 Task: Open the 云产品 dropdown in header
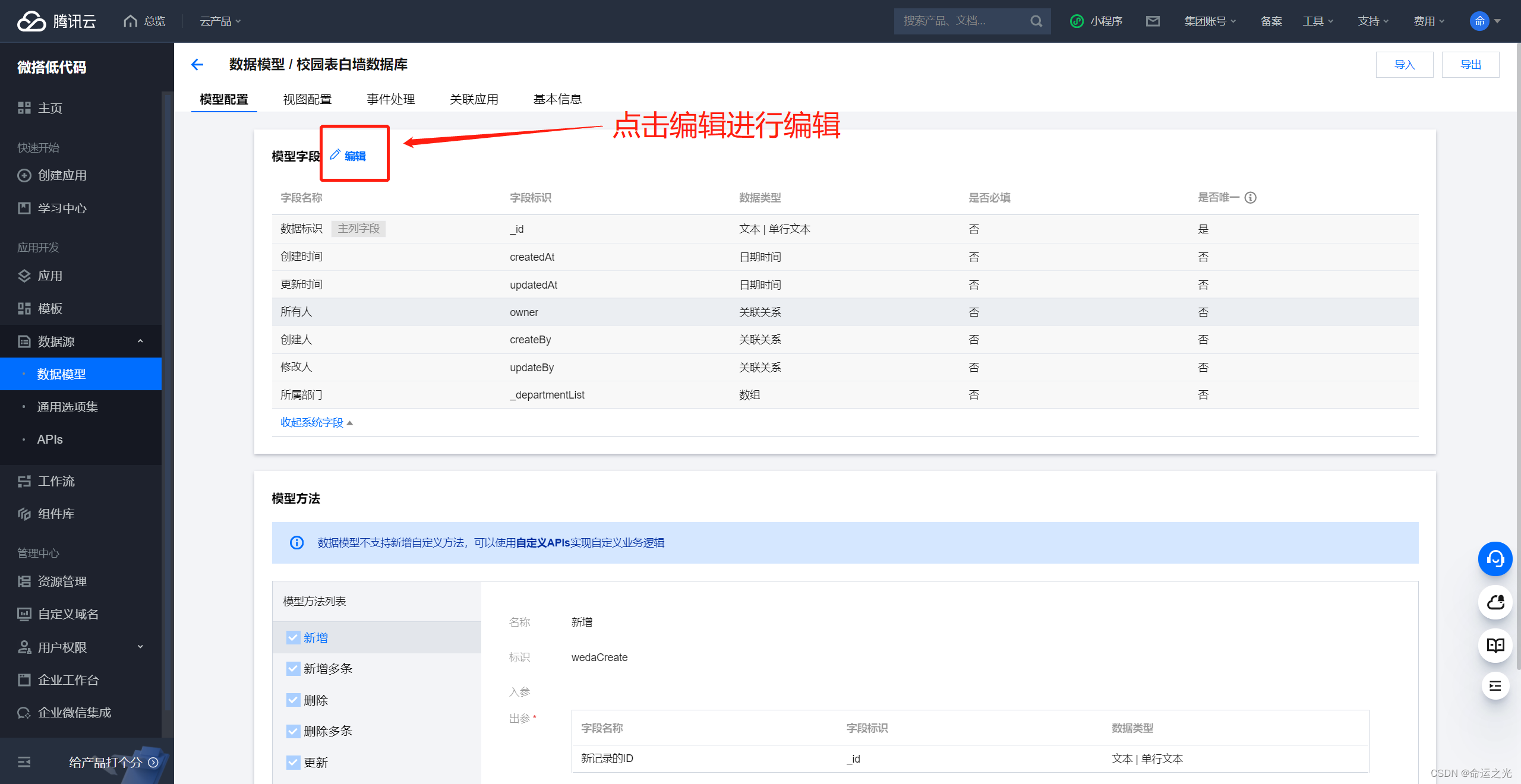220,21
